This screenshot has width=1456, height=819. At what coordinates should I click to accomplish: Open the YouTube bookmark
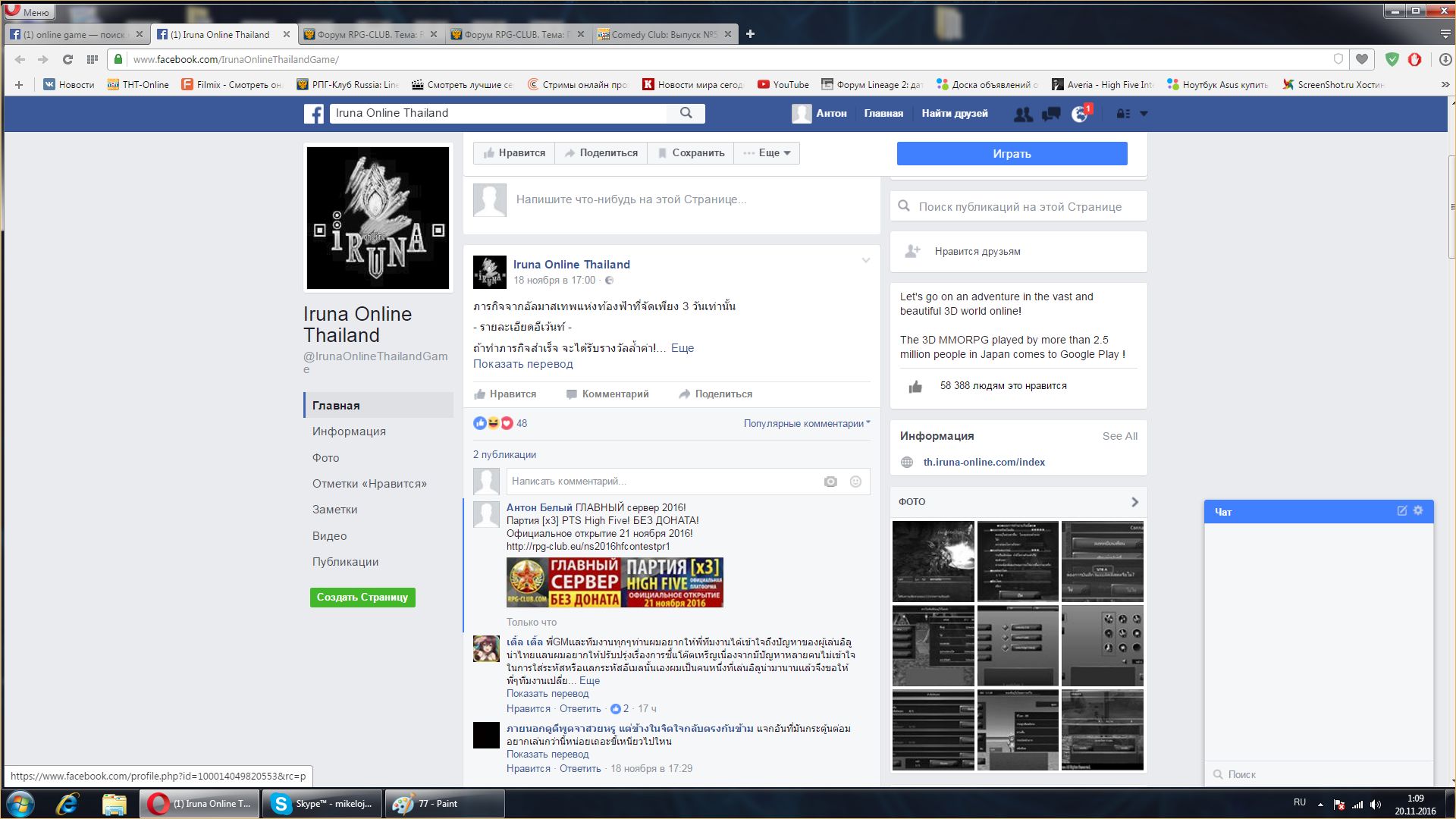click(x=783, y=85)
